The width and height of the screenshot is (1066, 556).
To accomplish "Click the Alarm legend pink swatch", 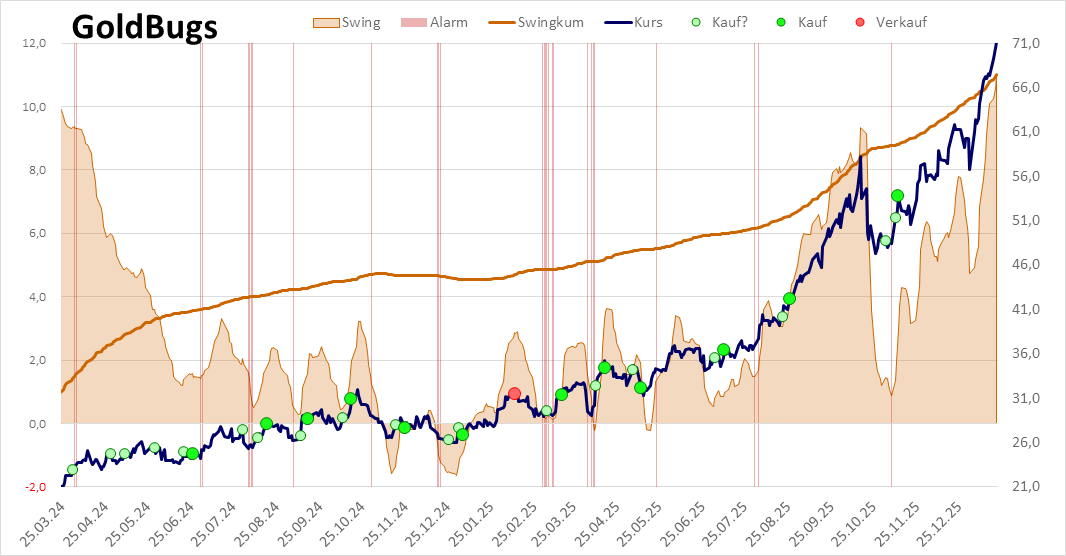I will tap(414, 22).
